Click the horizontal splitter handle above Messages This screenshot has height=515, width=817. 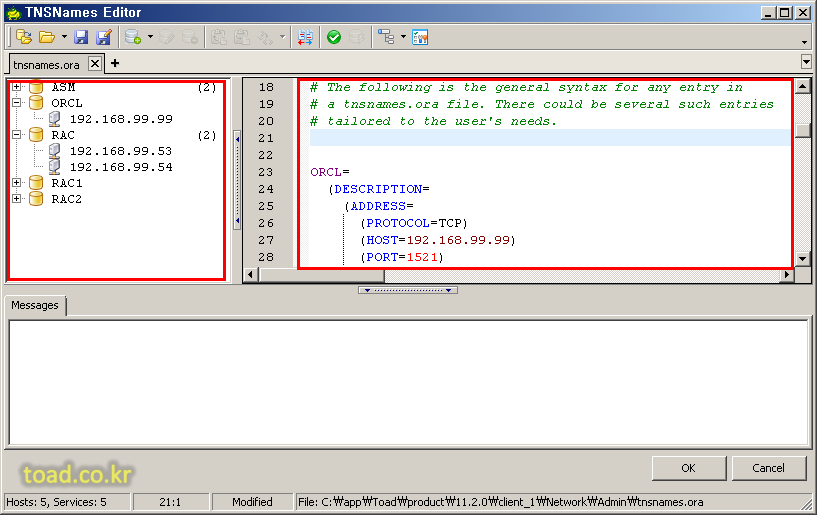point(408,290)
